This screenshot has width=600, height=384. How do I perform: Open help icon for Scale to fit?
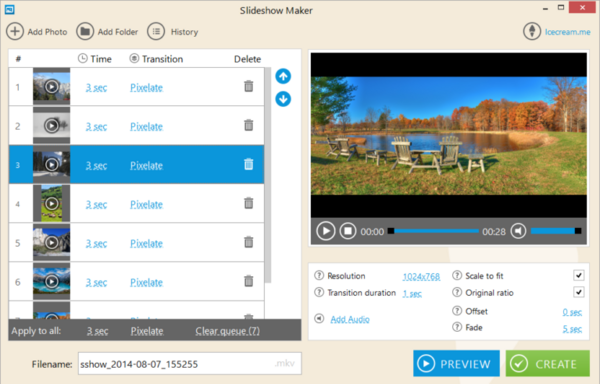[x=457, y=275]
